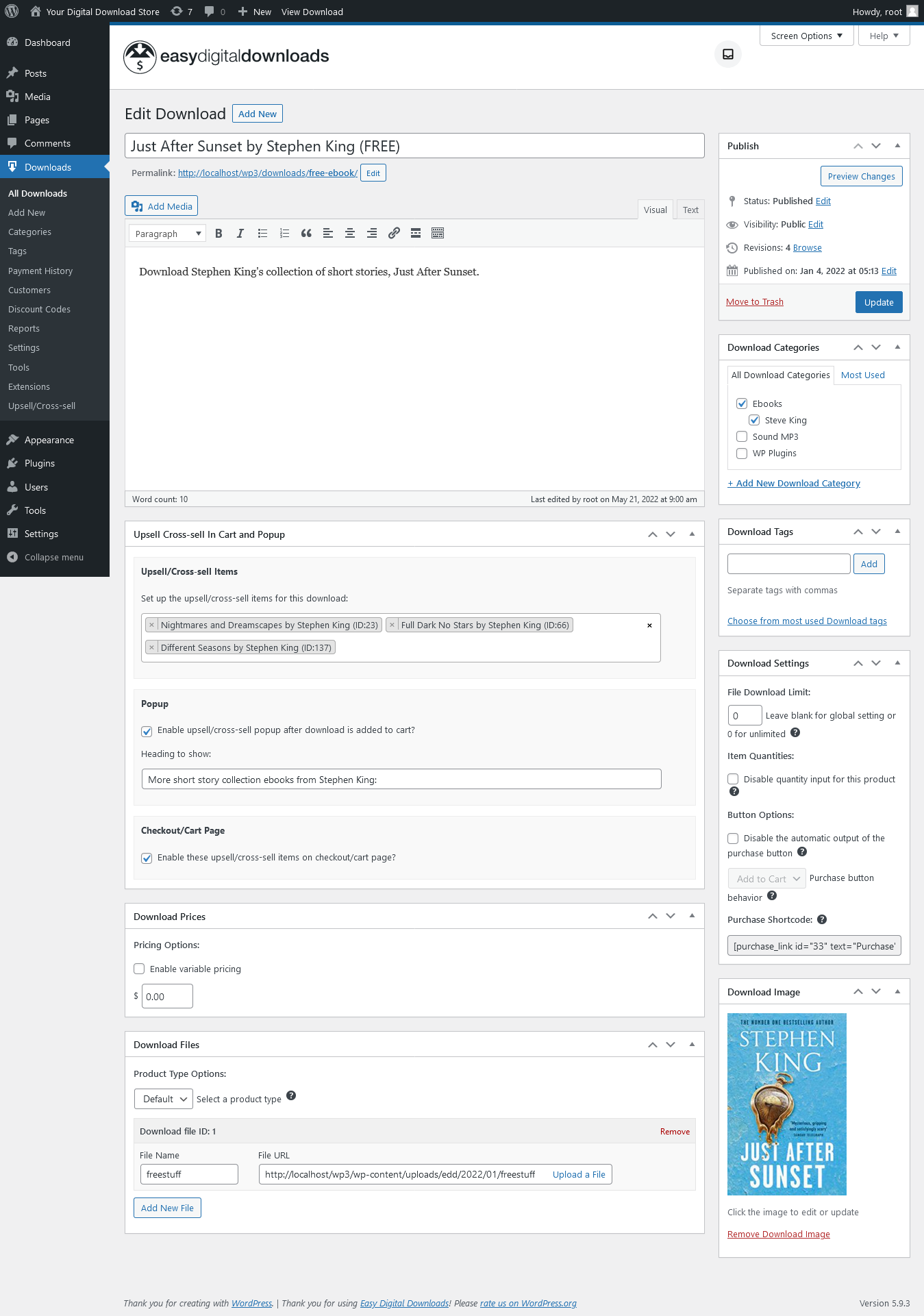Image resolution: width=924 pixels, height=1316 pixels.
Task: Remove Full Dark No Stars item
Action: point(392,625)
